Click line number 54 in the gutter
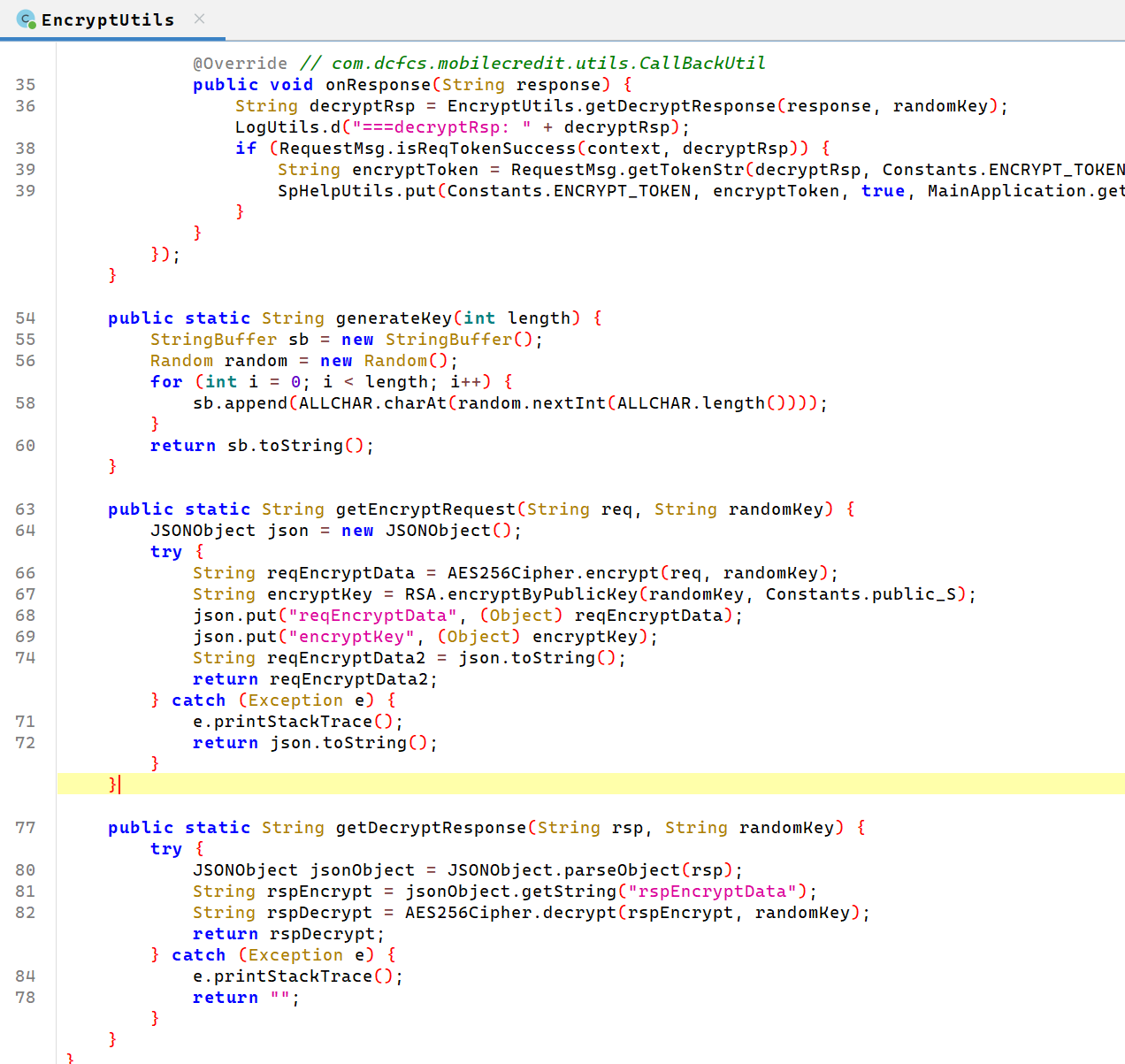 (26, 318)
